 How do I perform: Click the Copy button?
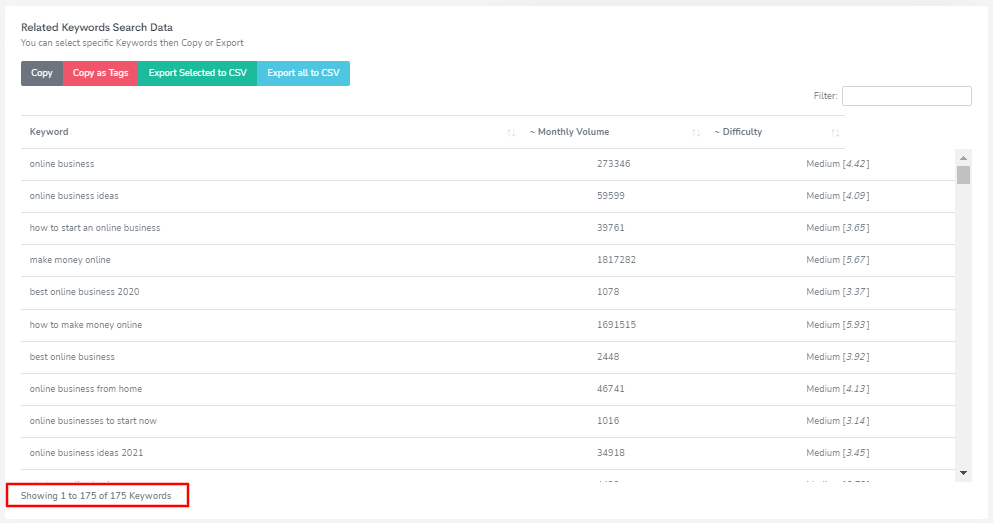[42, 73]
